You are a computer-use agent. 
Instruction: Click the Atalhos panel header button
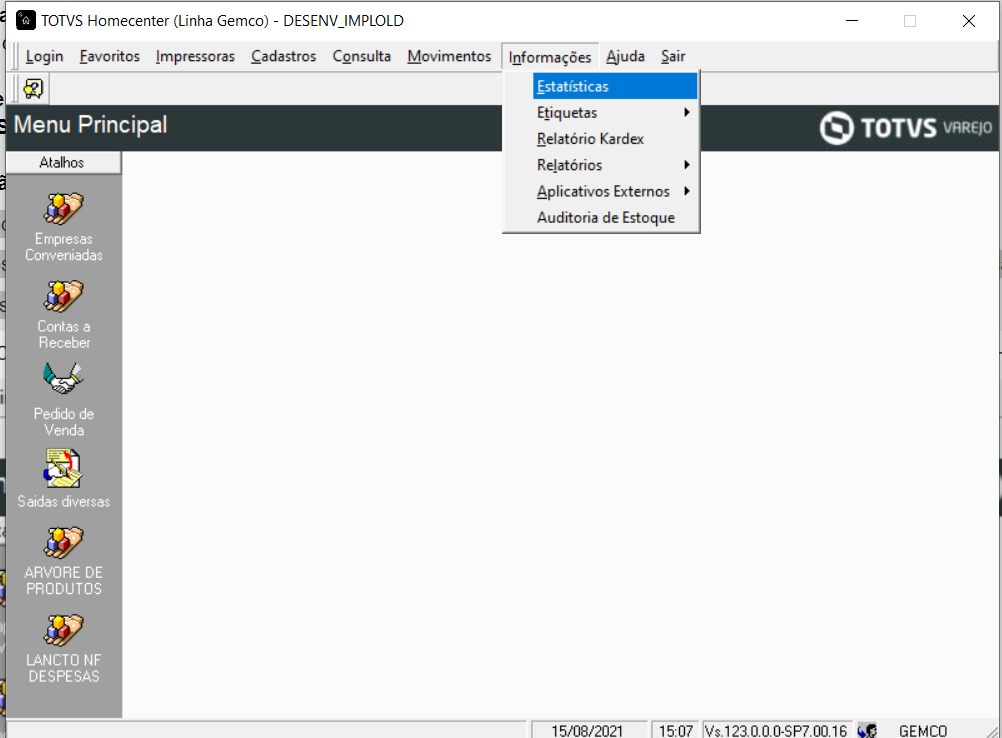pyautogui.click(x=63, y=162)
